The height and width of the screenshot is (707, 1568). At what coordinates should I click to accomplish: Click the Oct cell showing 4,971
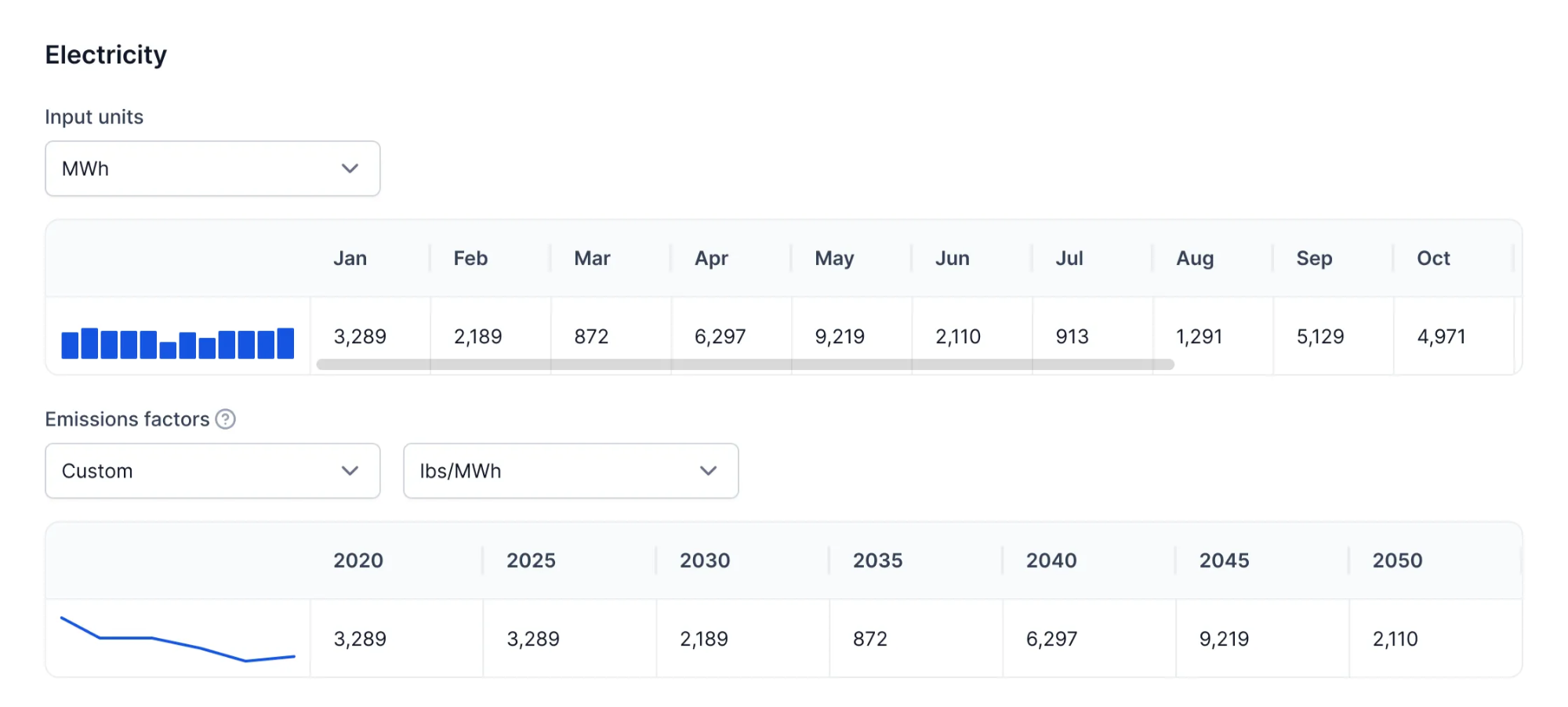click(1453, 336)
